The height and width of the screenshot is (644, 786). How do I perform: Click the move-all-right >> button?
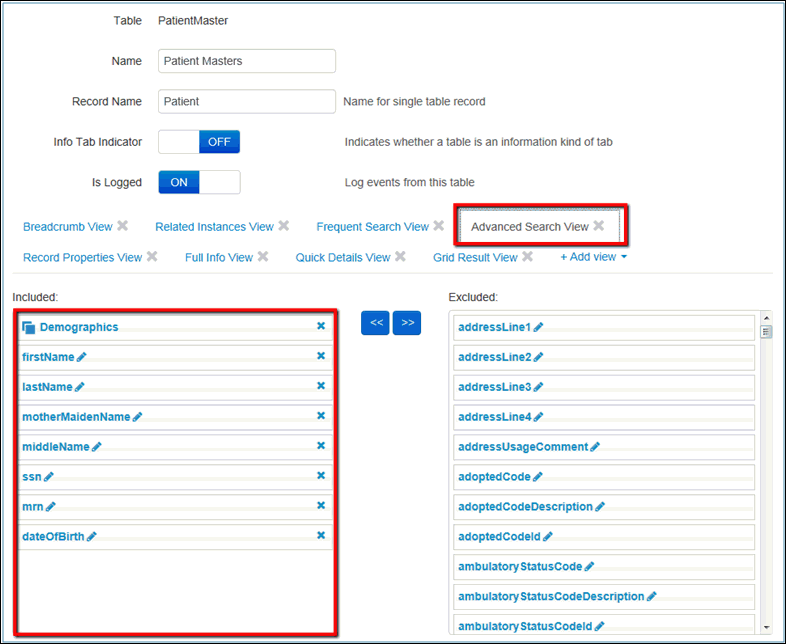[x=407, y=323]
